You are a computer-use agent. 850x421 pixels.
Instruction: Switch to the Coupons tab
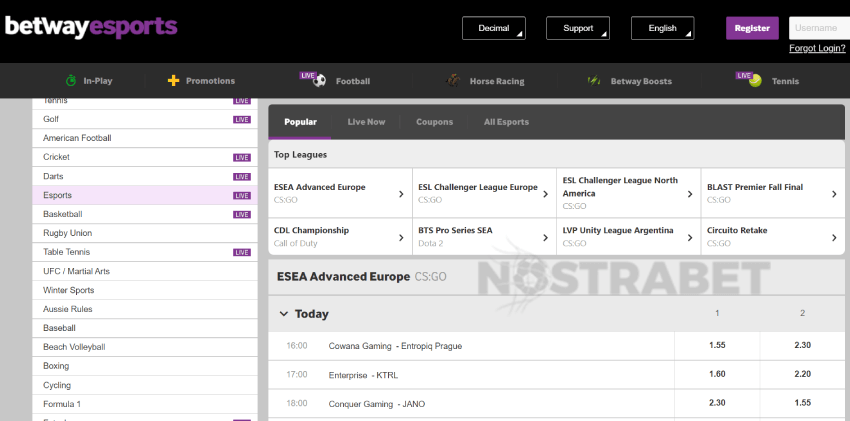pyautogui.click(x=434, y=122)
